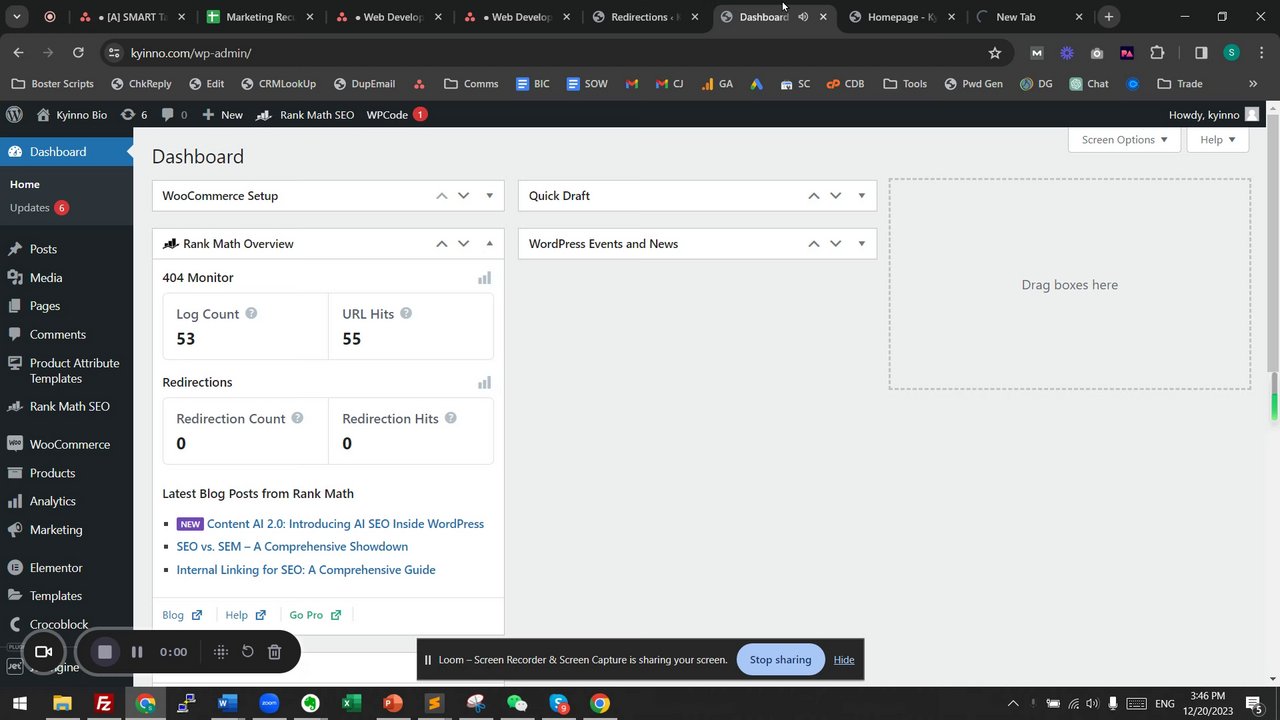Collapse the Rank Math Overview panel
Image resolution: width=1280 pixels, height=720 pixels.
(489, 244)
